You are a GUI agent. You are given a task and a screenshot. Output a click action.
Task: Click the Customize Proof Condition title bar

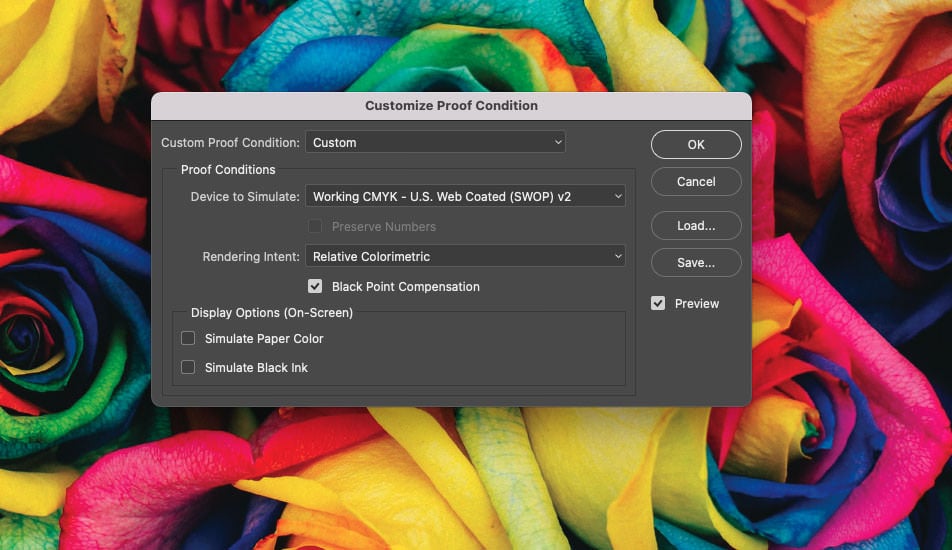451,106
